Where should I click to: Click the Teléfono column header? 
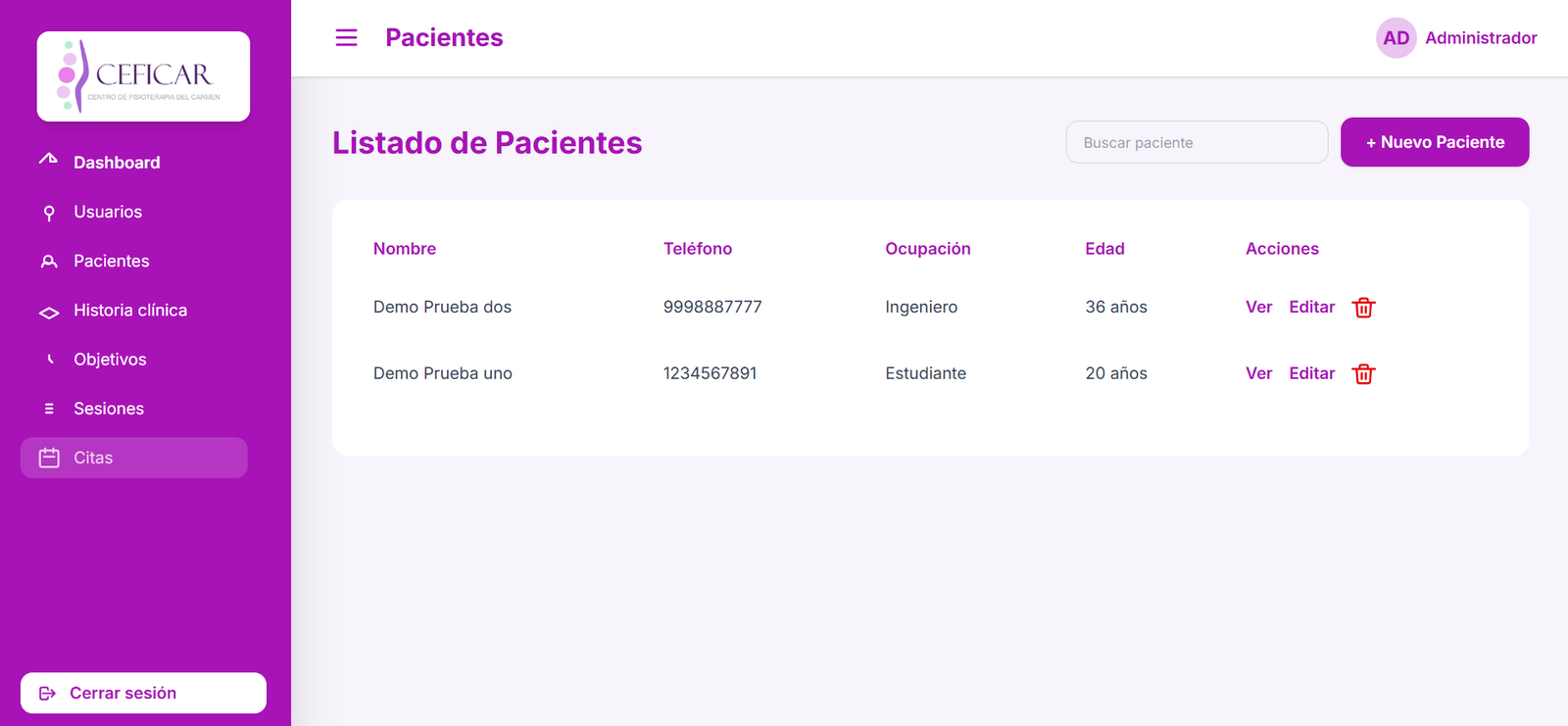click(698, 249)
